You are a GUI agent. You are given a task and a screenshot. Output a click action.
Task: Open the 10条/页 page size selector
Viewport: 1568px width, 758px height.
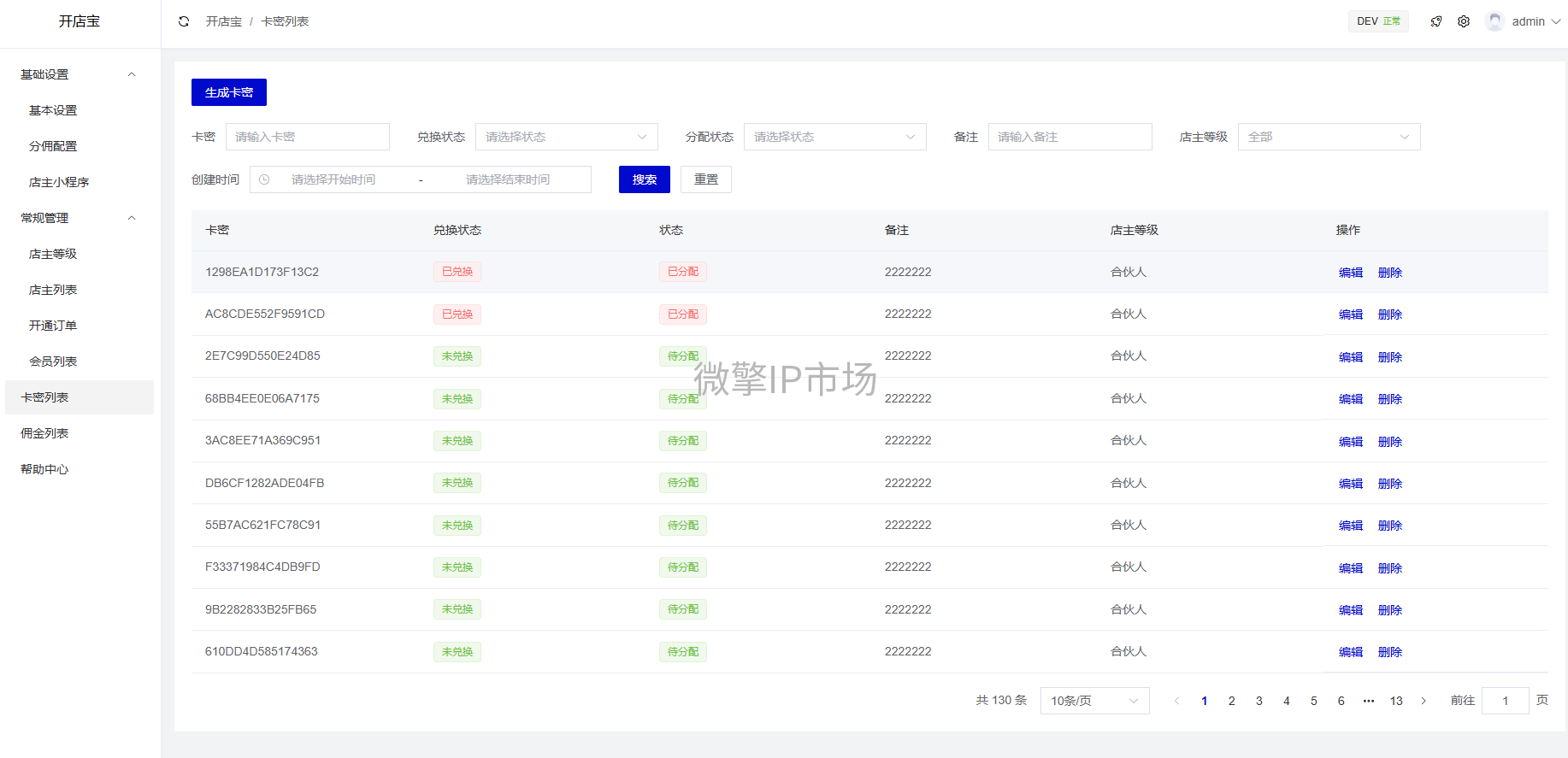[x=1094, y=701]
